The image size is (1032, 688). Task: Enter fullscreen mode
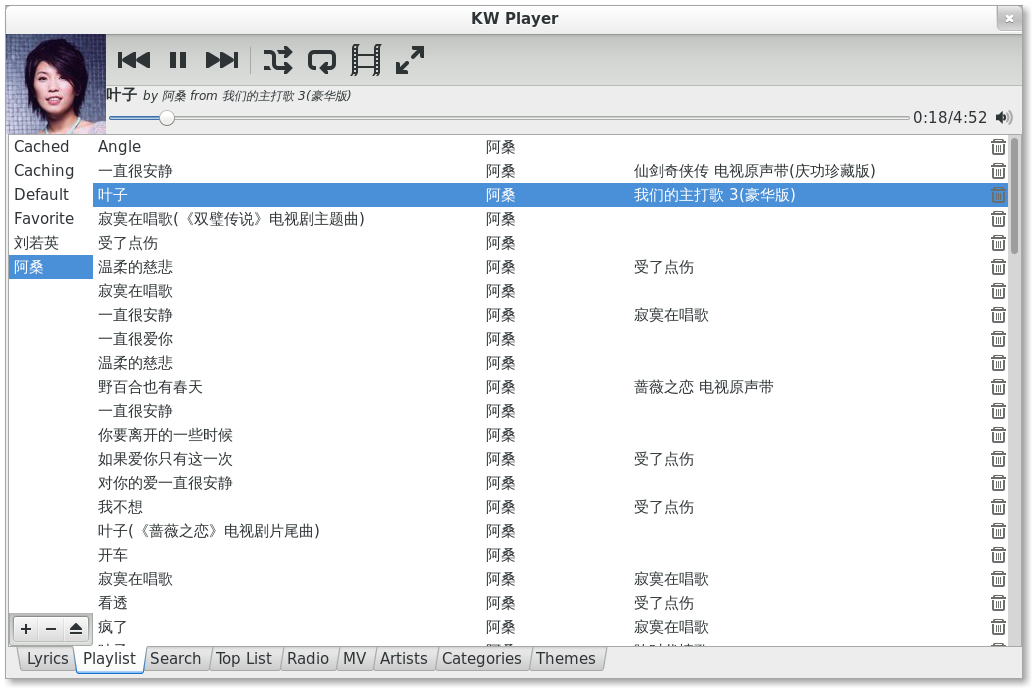pyautogui.click(x=409, y=61)
